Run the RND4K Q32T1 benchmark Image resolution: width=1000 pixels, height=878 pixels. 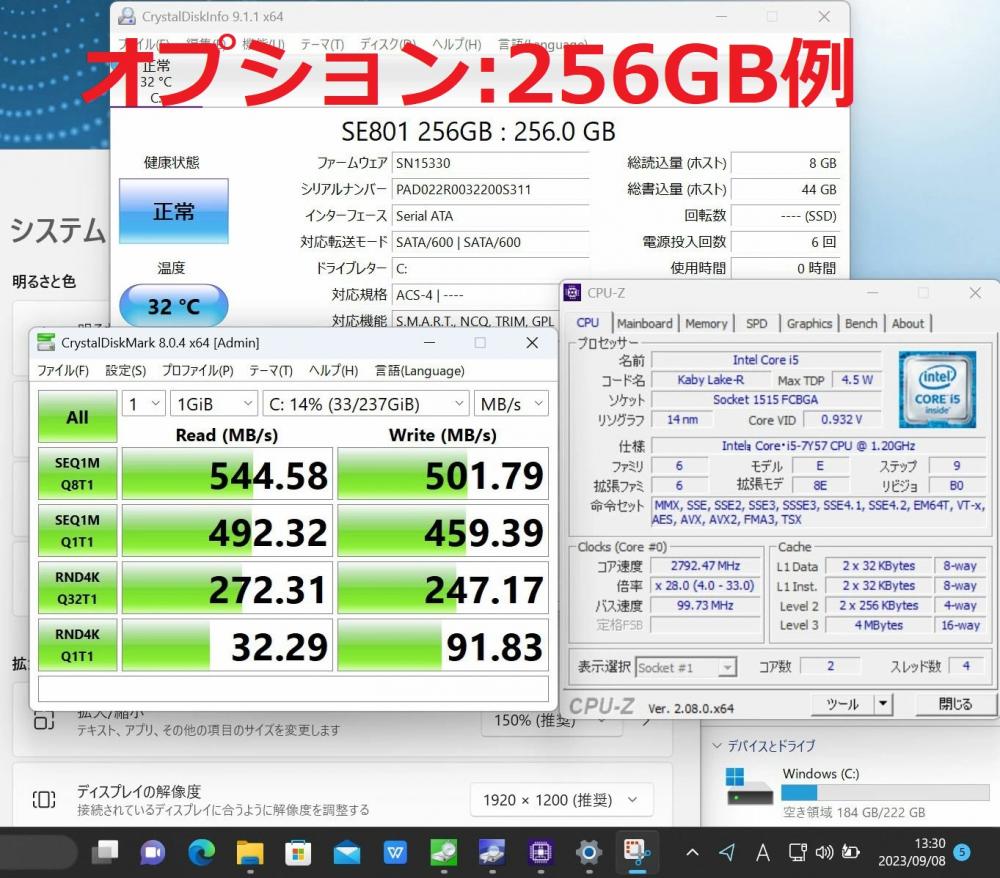[77, 588]
